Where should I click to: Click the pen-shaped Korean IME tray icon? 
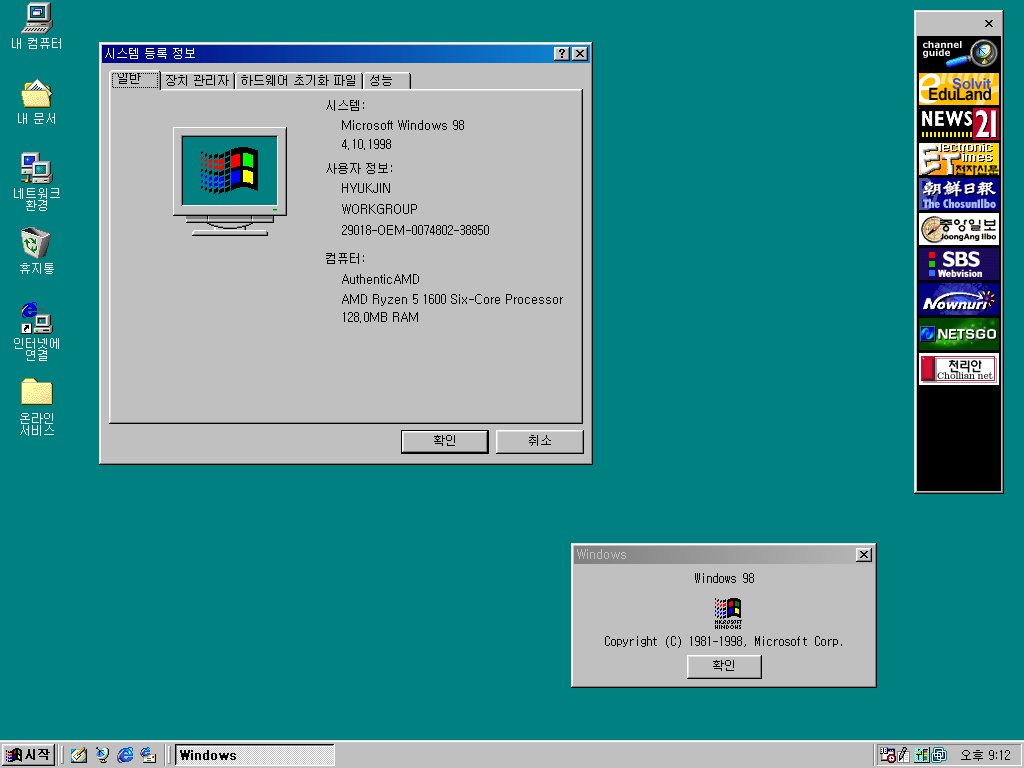pos(904,755)
